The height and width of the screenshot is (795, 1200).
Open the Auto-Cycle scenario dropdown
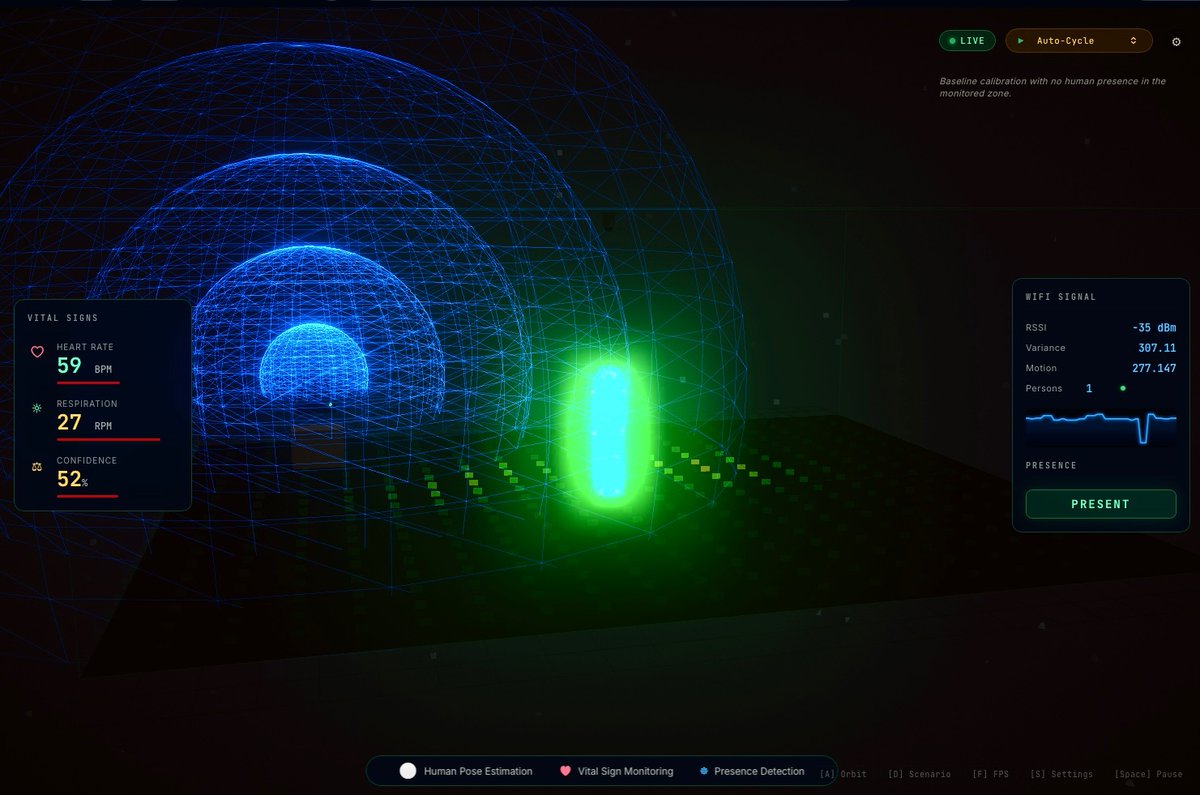tap(1079, 41)
